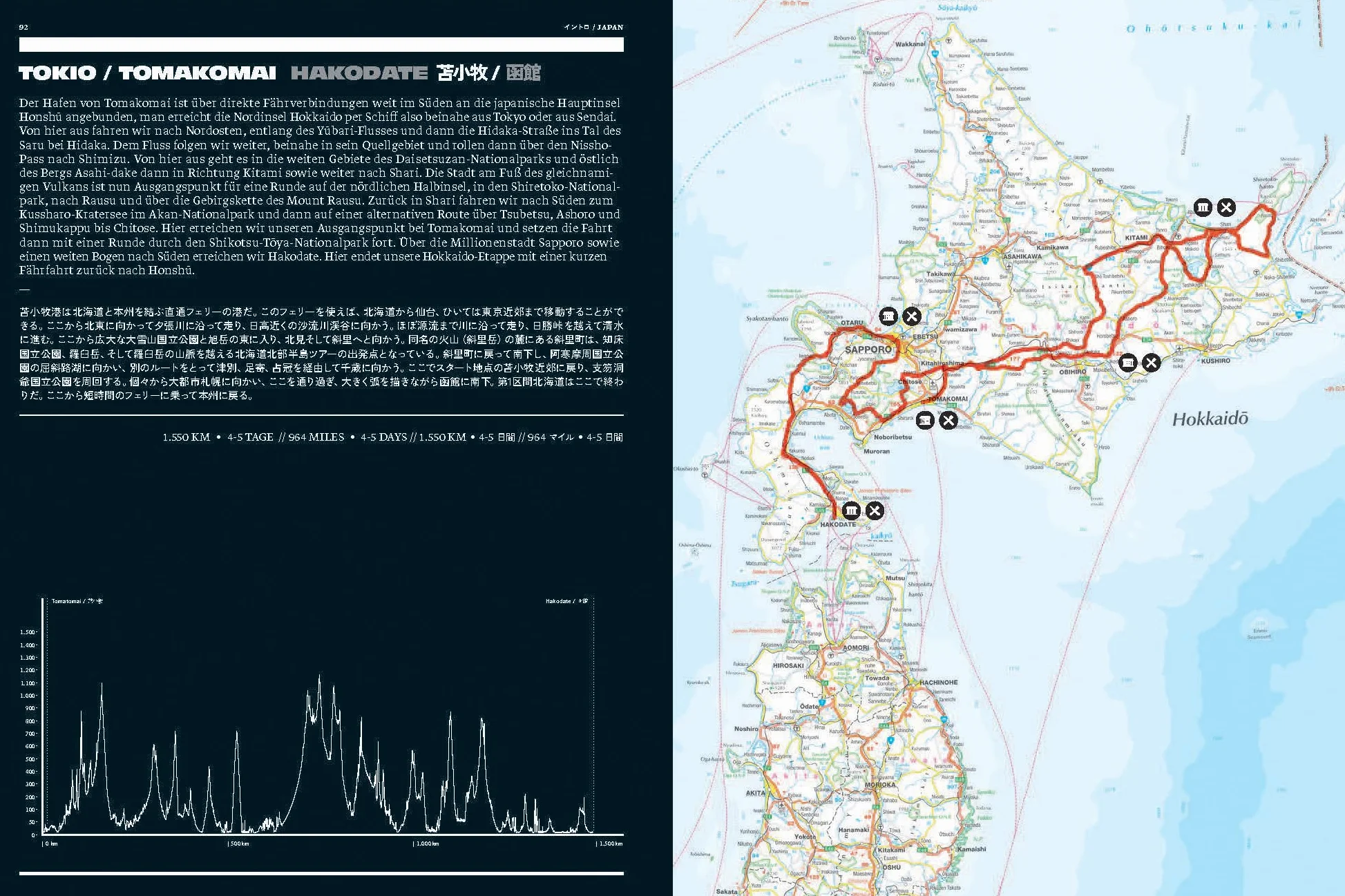This screenshot has height=896, width=1345.
Task: Click the landmark building icon at Hakodate
Action: tap(851, 511)
